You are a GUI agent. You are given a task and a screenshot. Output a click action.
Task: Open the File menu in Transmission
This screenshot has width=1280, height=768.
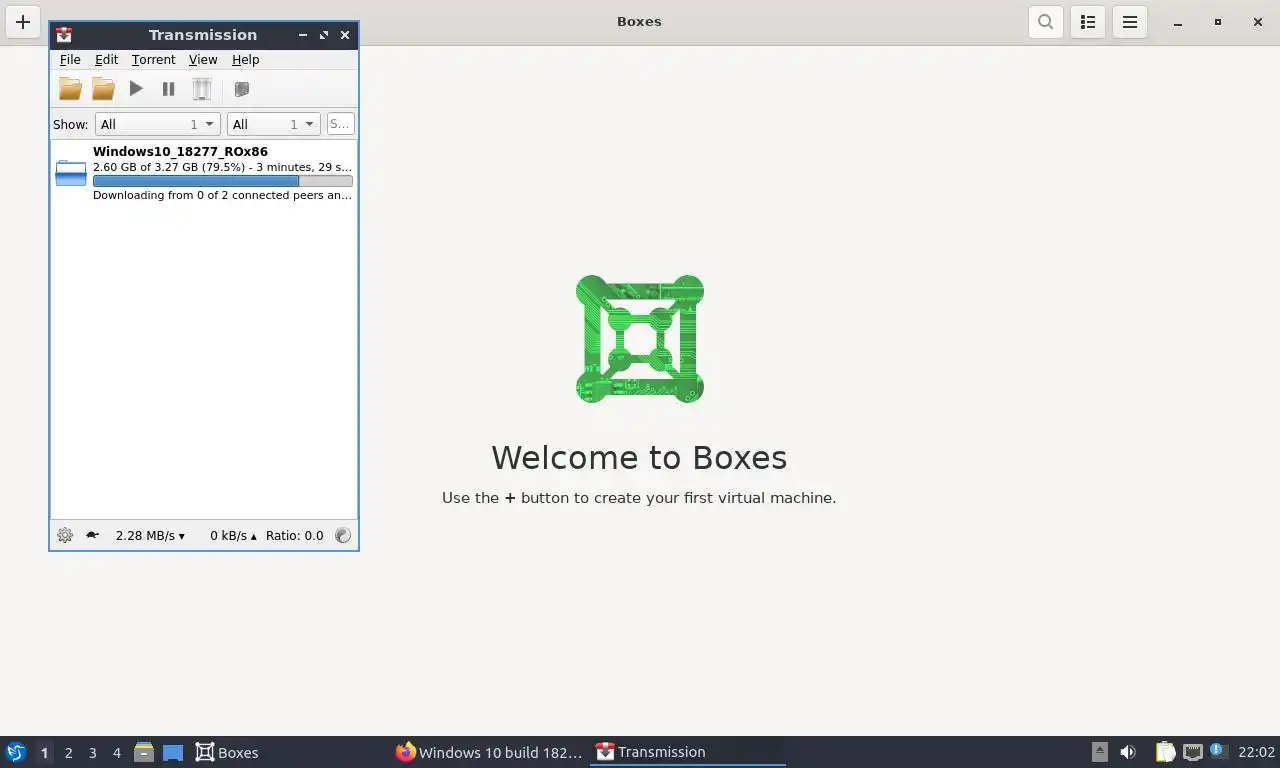70,60
